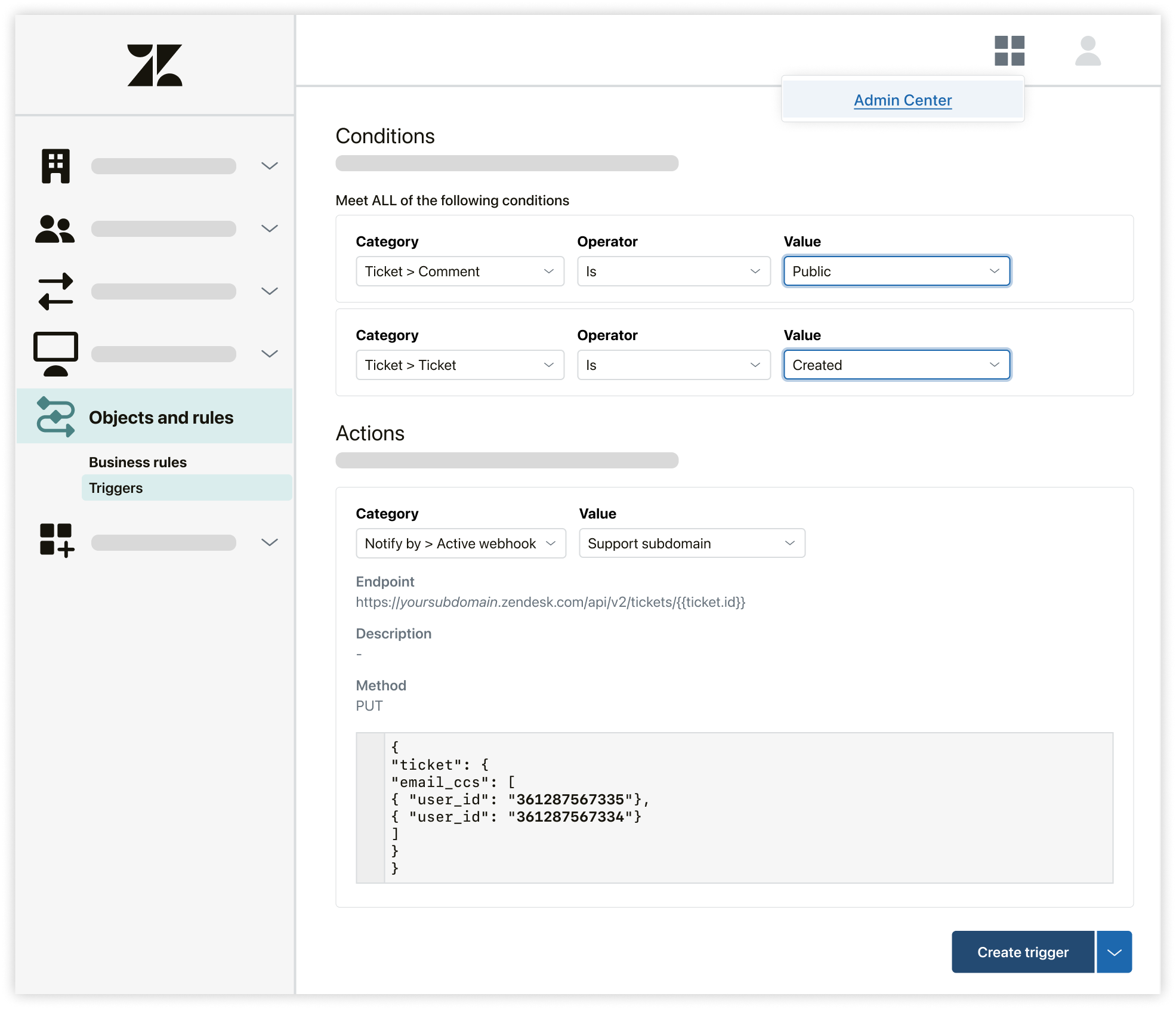The image size is (1176, 1009).
Task: Click the Objects and rules icon
Action: pos(56,417)
